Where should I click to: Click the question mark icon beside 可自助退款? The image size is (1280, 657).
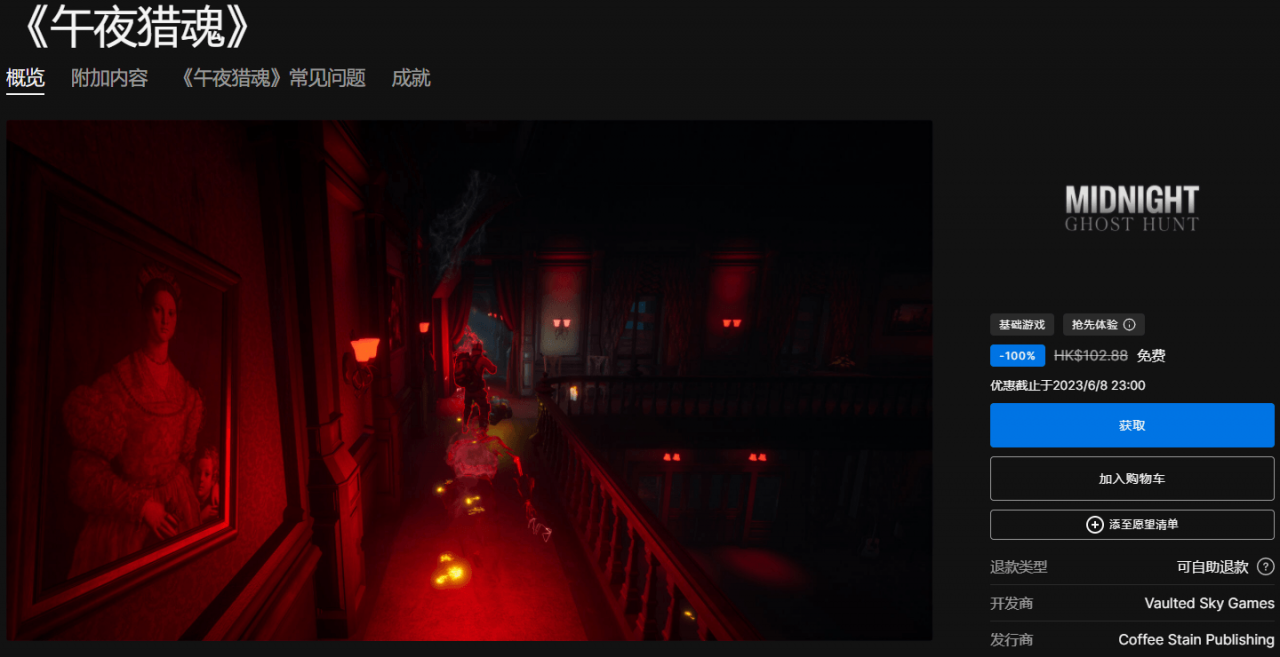click(x=1265, y=567)
